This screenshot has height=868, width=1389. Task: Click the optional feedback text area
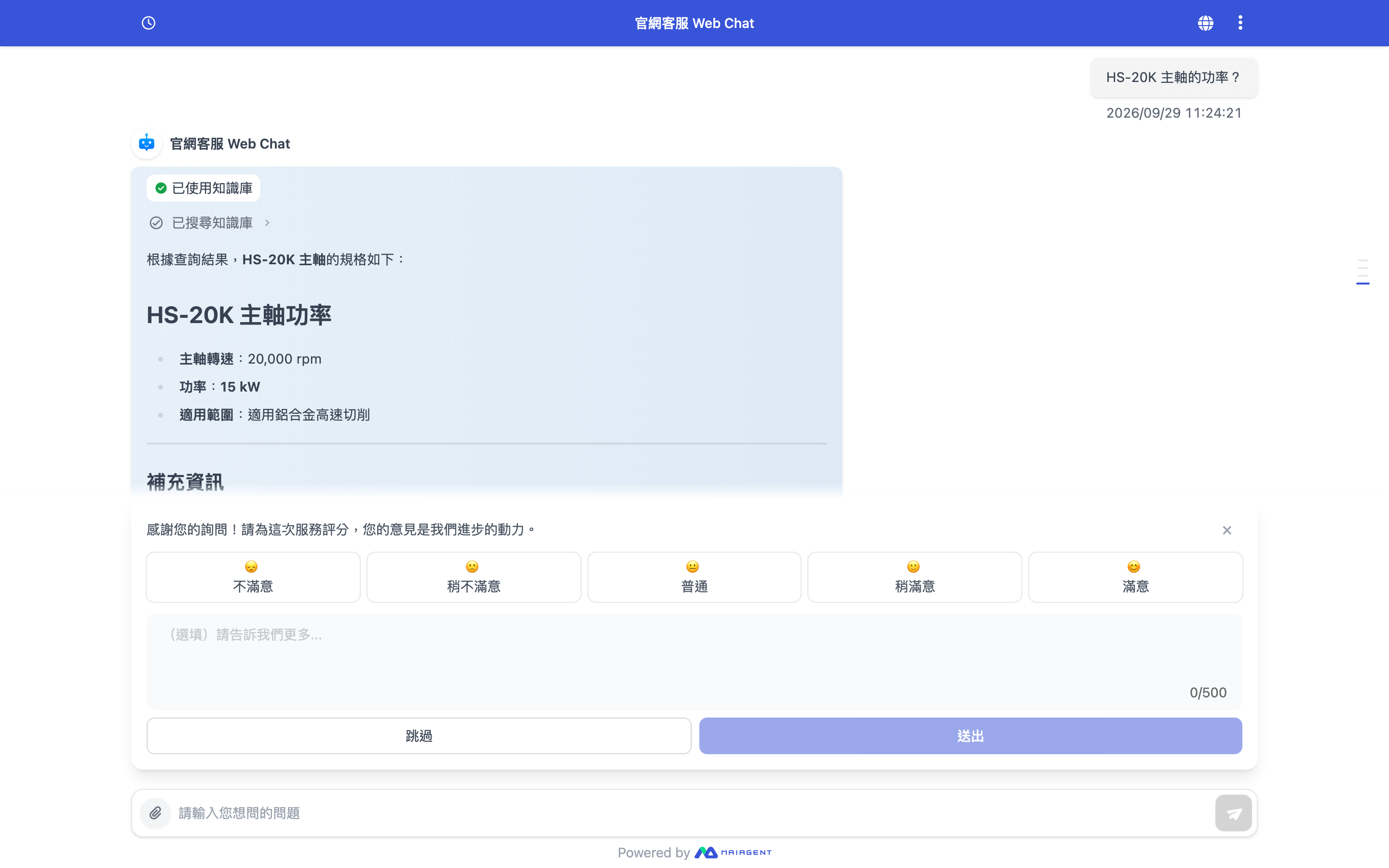[x=694, y=661]
